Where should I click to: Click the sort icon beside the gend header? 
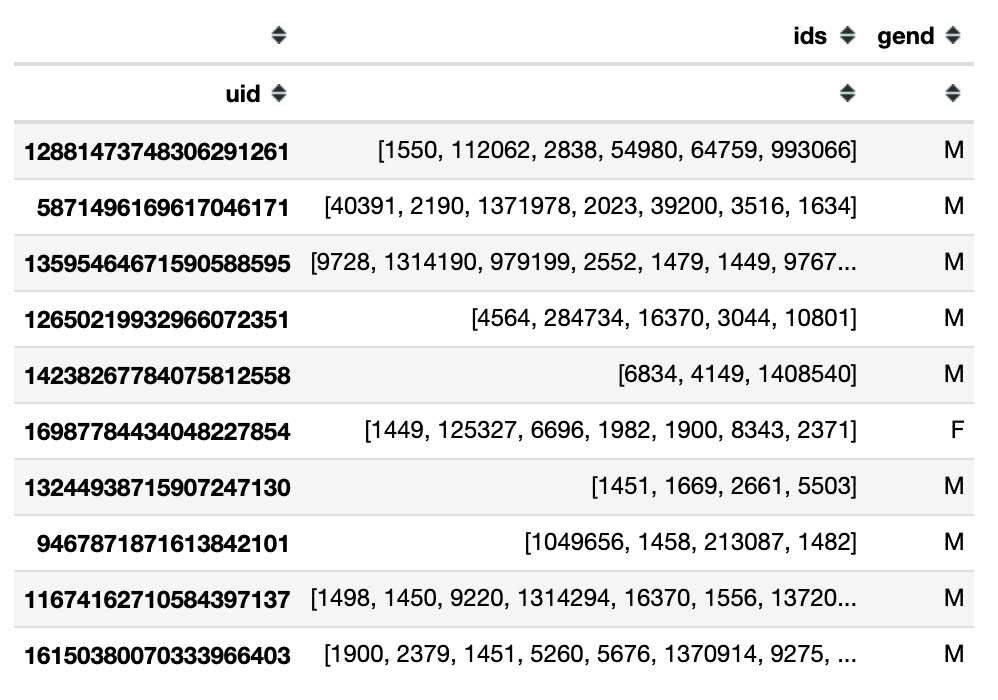(x=953, y=36)
